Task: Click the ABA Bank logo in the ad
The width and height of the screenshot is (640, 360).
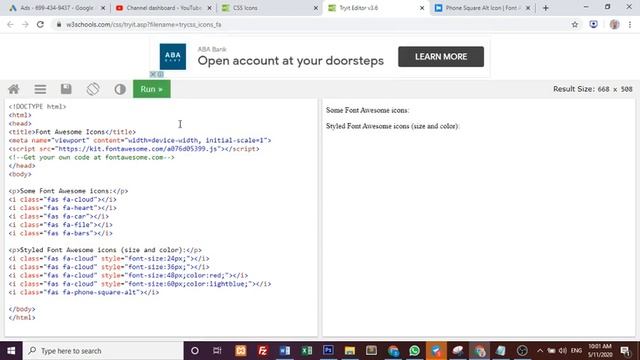Action: click(x=173, y=56)
